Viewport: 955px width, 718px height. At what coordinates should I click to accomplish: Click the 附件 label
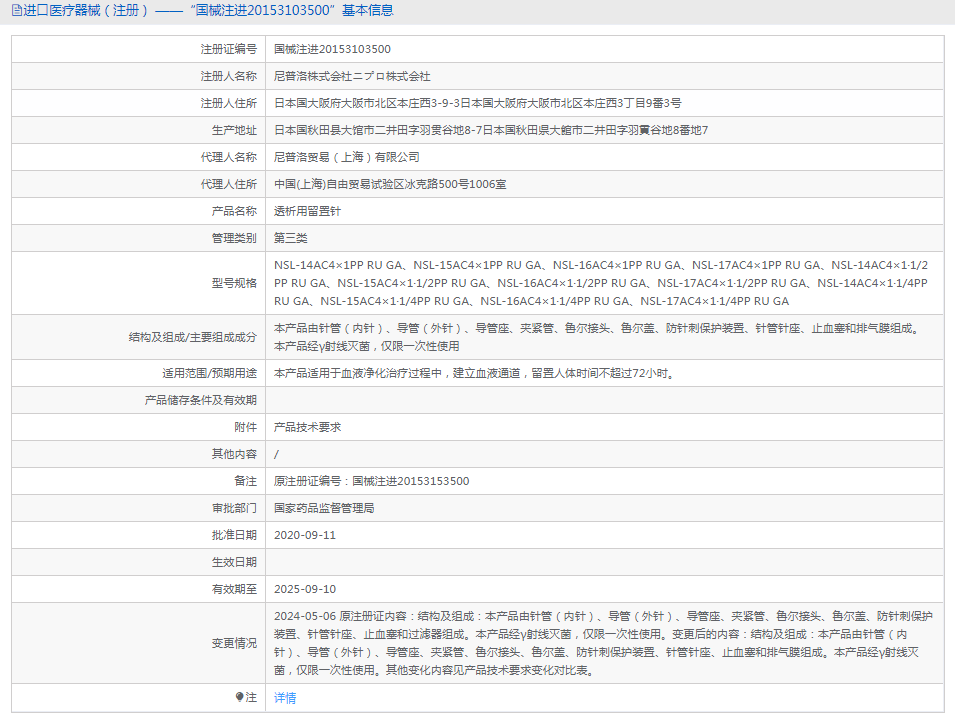[x=245, y=427]
